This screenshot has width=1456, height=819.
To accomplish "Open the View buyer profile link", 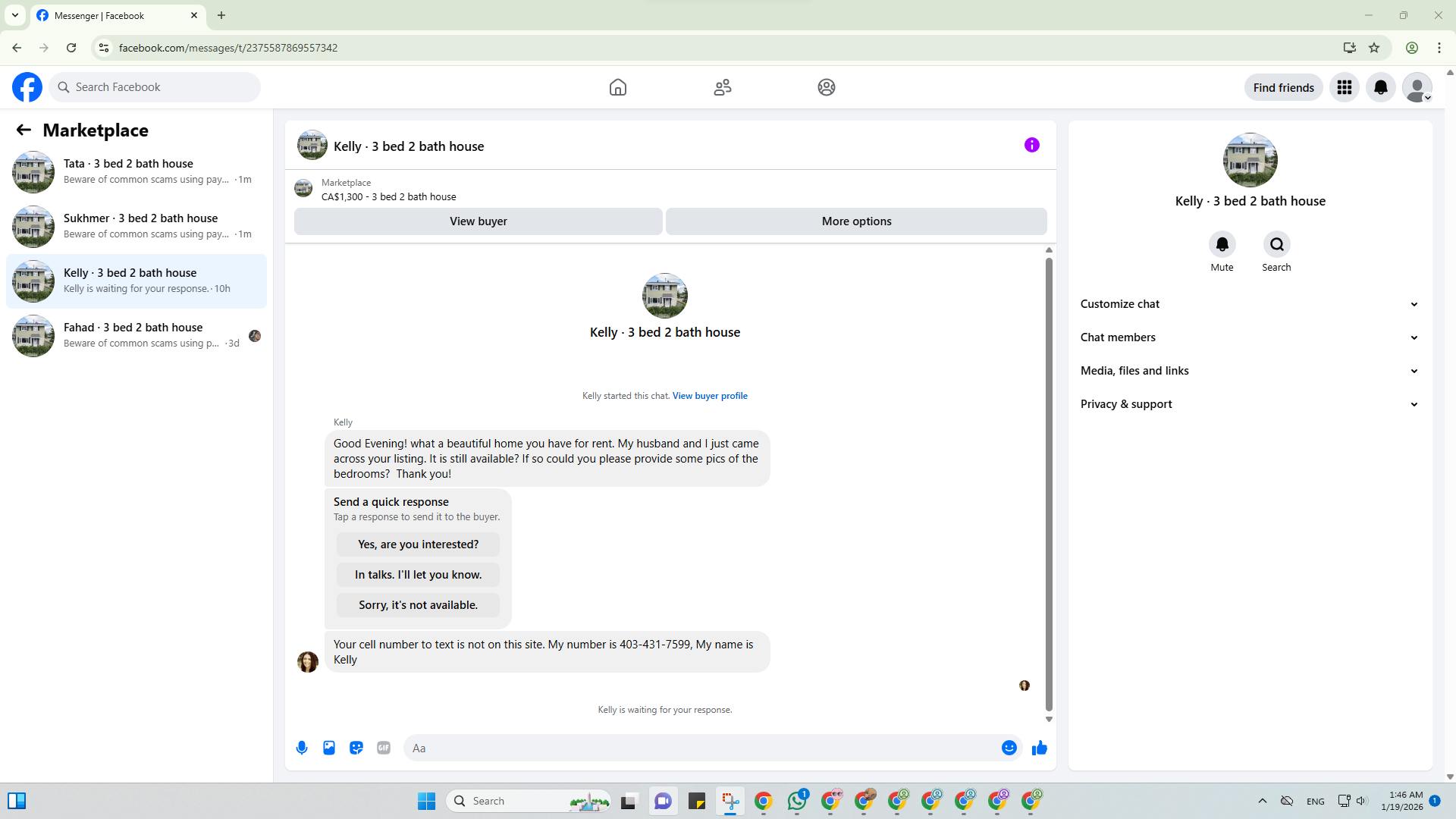I will [710, 396].
